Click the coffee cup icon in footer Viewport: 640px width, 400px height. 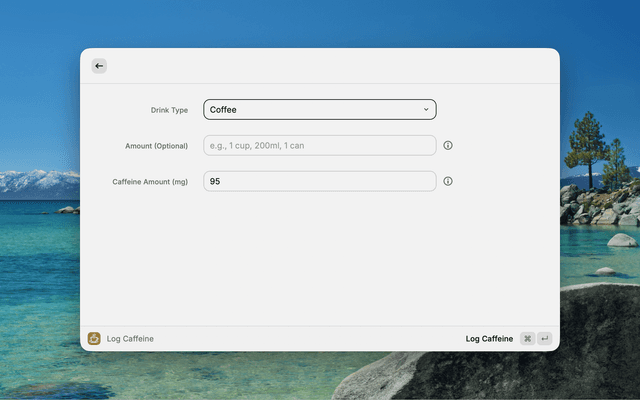click(x=94, y=339)
